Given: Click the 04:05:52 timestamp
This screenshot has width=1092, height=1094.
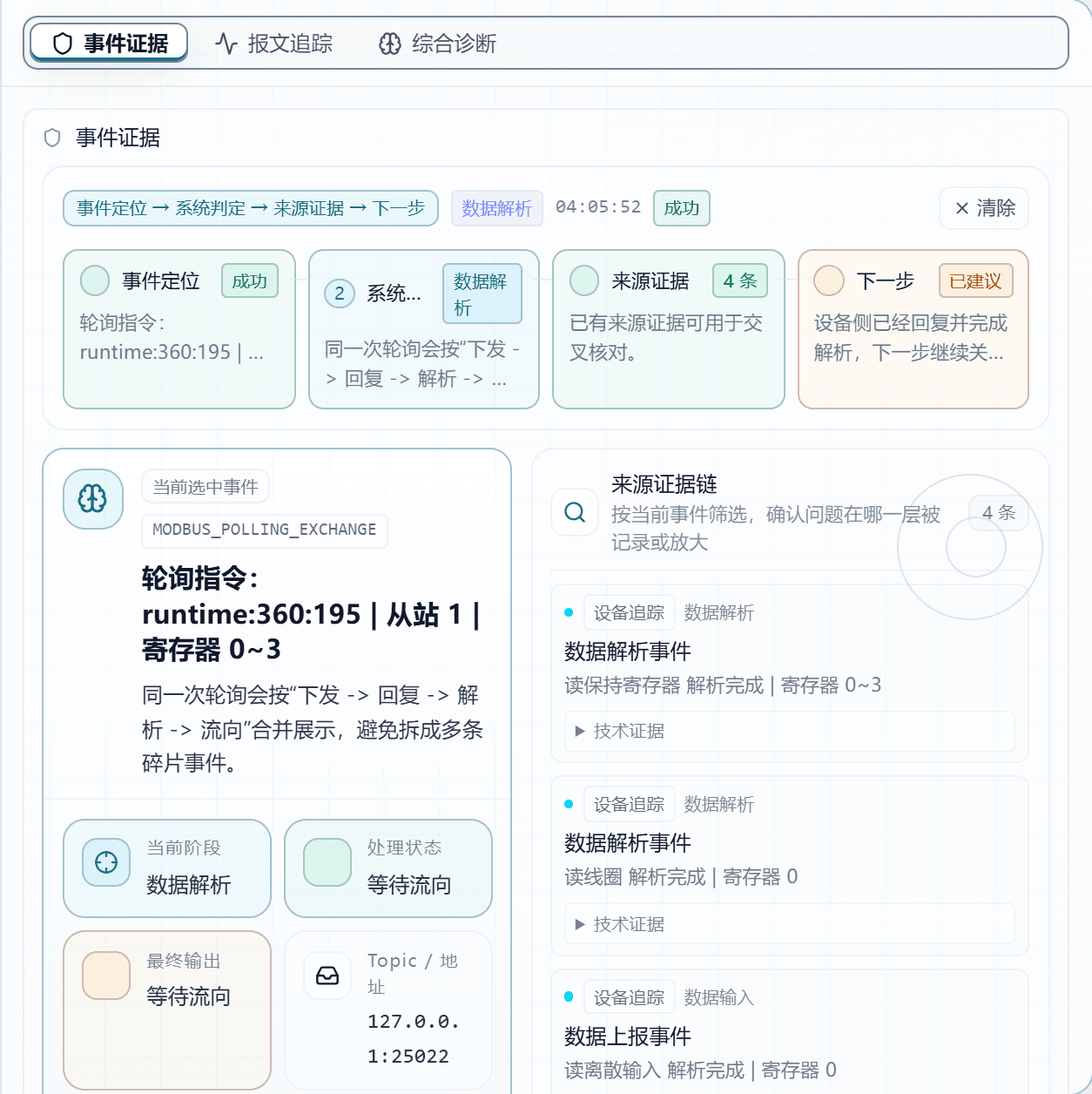Looking at the screenshot, I should [598, 207].
